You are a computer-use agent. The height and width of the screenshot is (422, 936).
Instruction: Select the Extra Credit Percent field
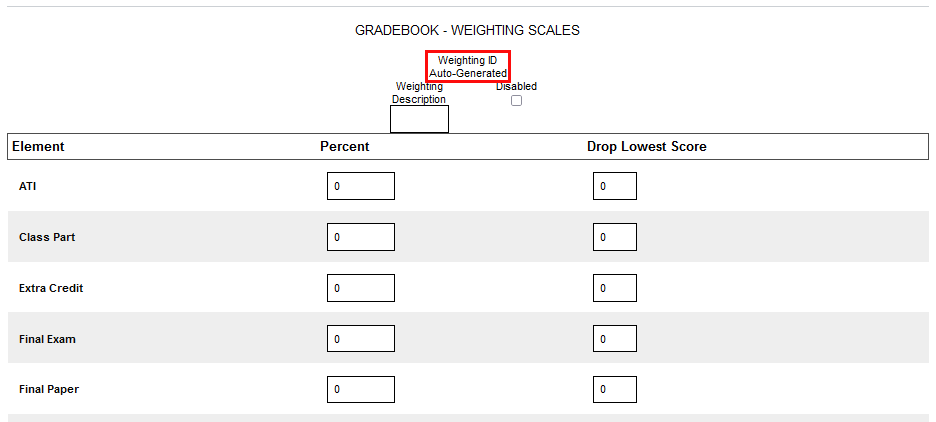point(360,288)
